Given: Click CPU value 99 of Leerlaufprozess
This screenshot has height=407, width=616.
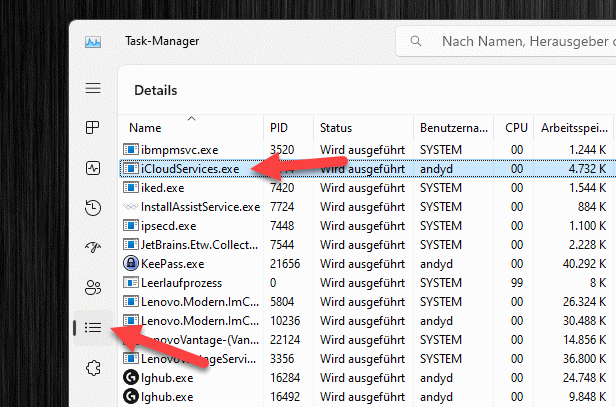Looking at the screenshot, I should [517, 283].
